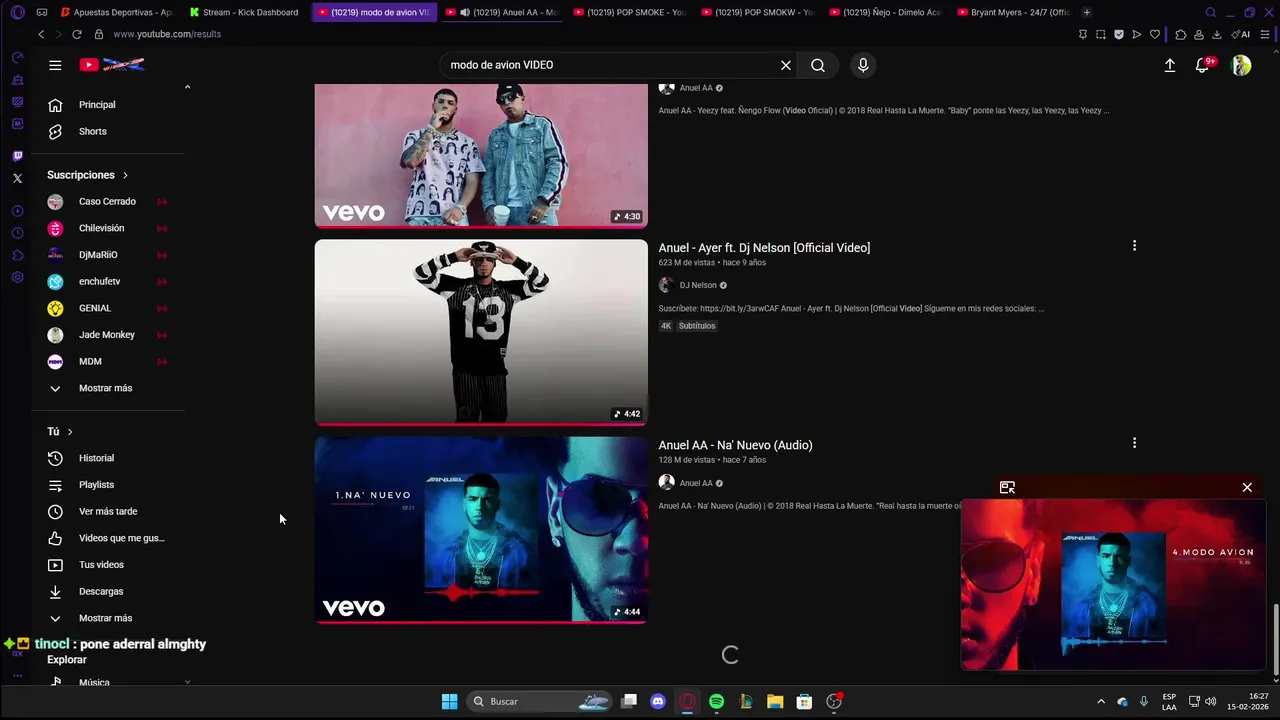This screenshot has height=720, width=1280.
Task: Search tabs with the magnifier icon
Action: pyautogui.click(x=1211, y=12)
